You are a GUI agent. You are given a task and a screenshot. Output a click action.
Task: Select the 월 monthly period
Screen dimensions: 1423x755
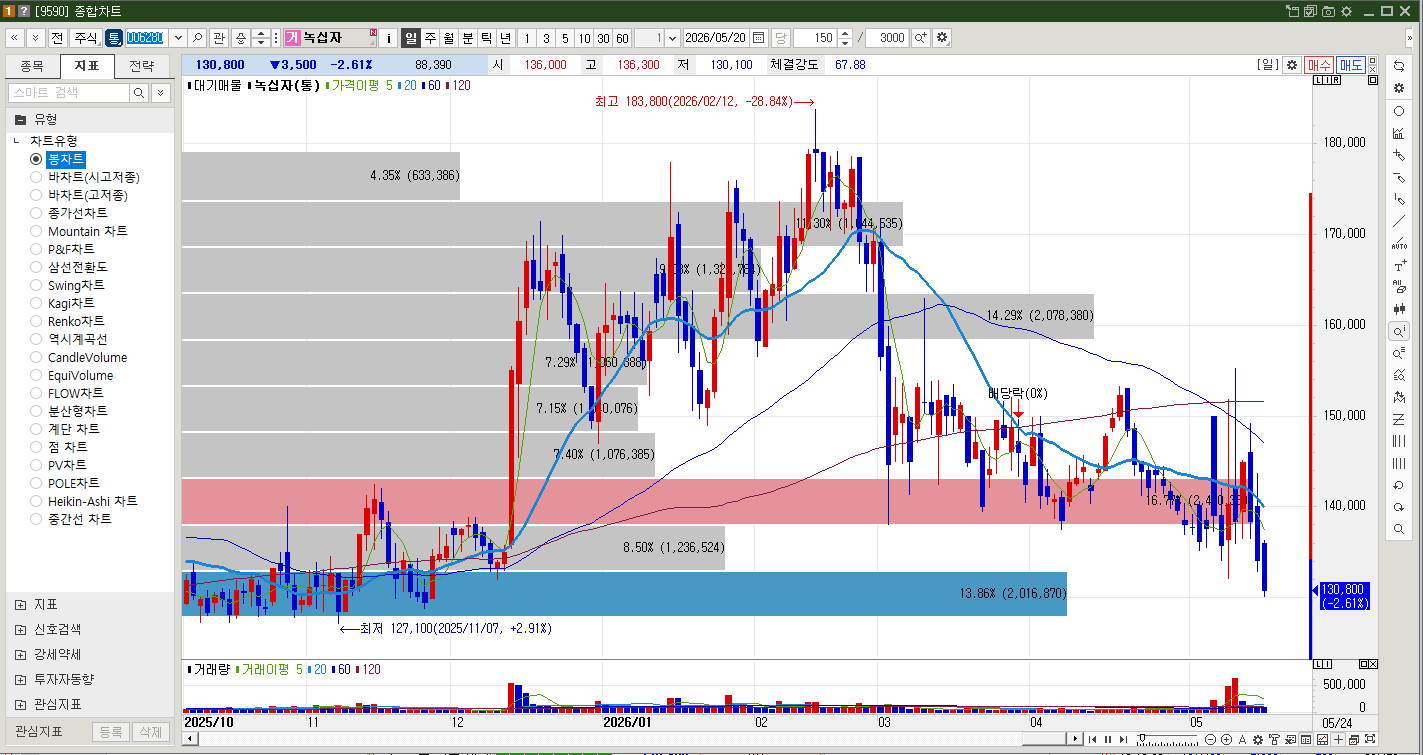449,38
